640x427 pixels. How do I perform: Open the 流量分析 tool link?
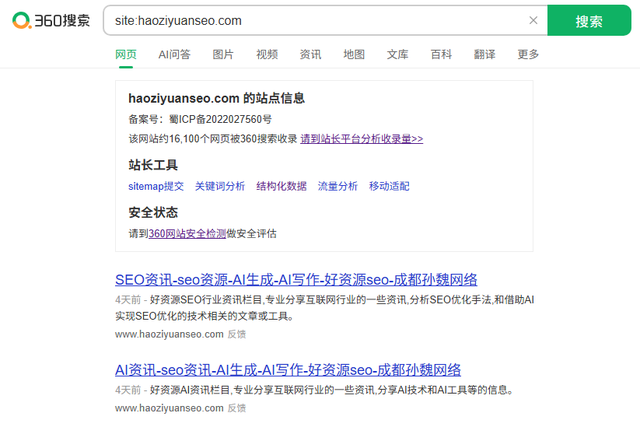pos(338,186)
